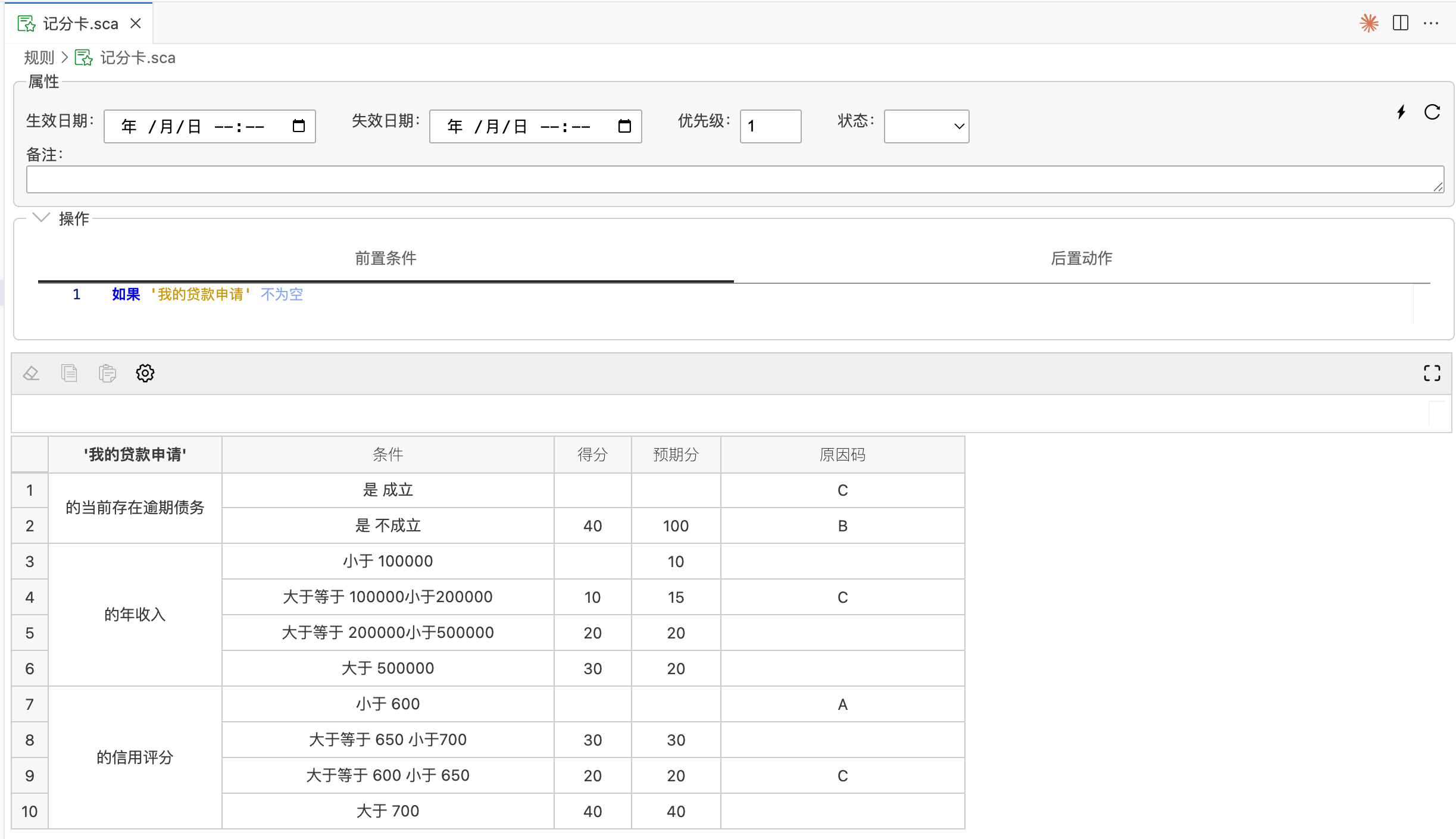This screenshot has width=1456, height=839.
Task: Select the 记分卡.sca editor tab
Action: (79, 23)
